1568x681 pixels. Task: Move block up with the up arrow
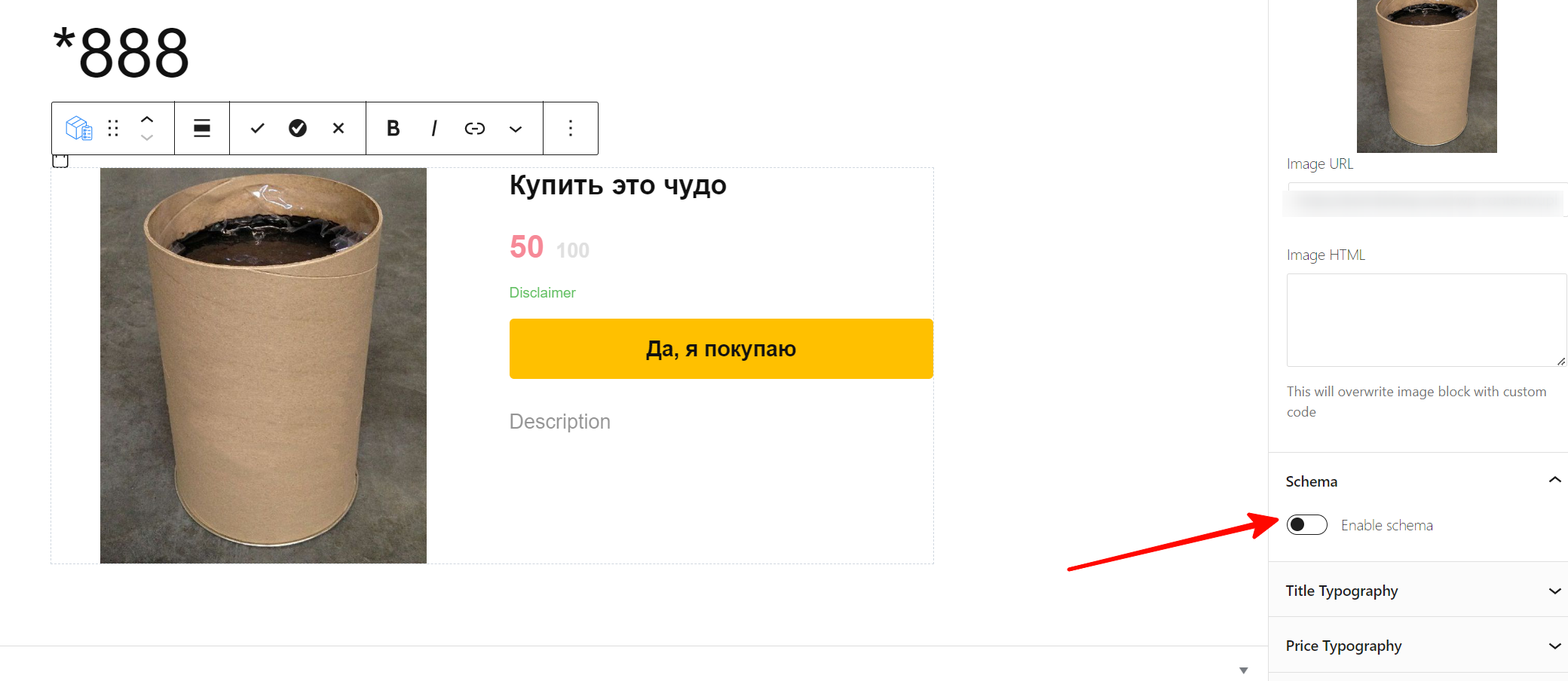[x=147, y=119]
